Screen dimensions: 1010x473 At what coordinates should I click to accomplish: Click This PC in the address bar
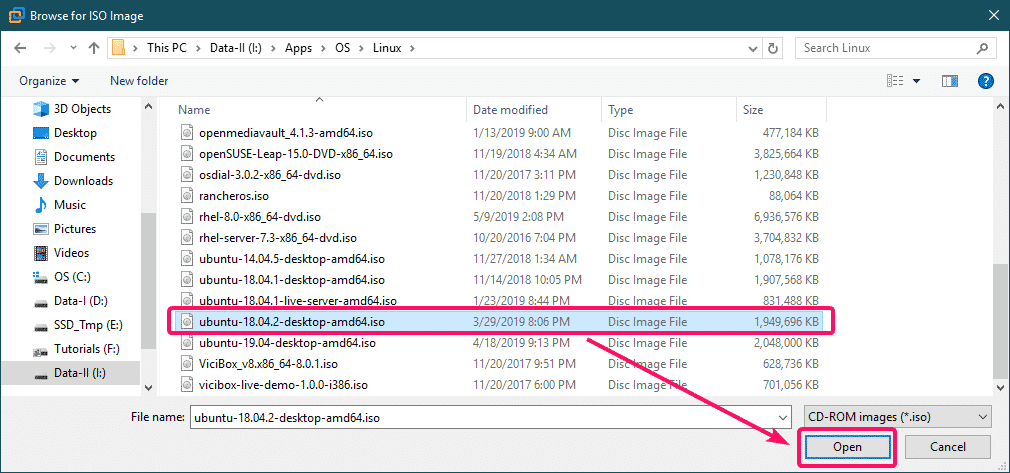click(x=167, y=48)
